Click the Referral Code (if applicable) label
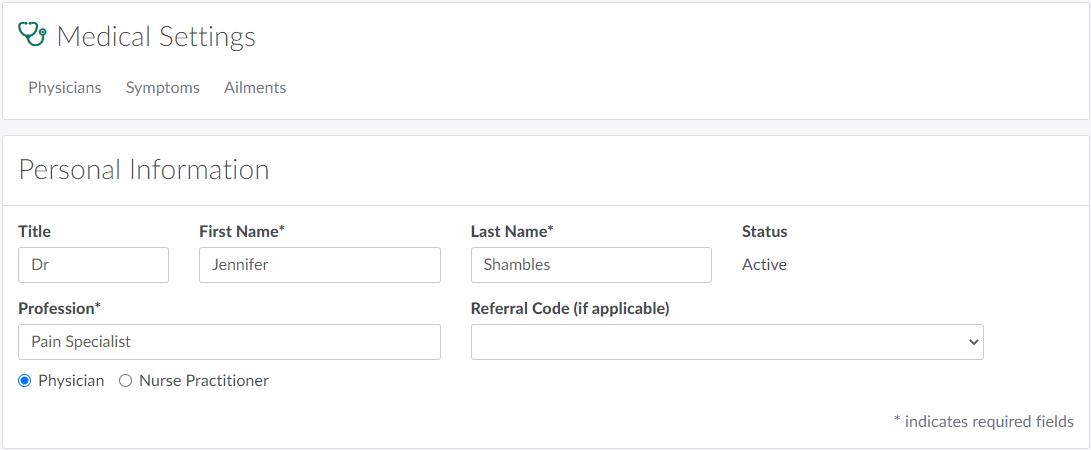 click(569, 308)
